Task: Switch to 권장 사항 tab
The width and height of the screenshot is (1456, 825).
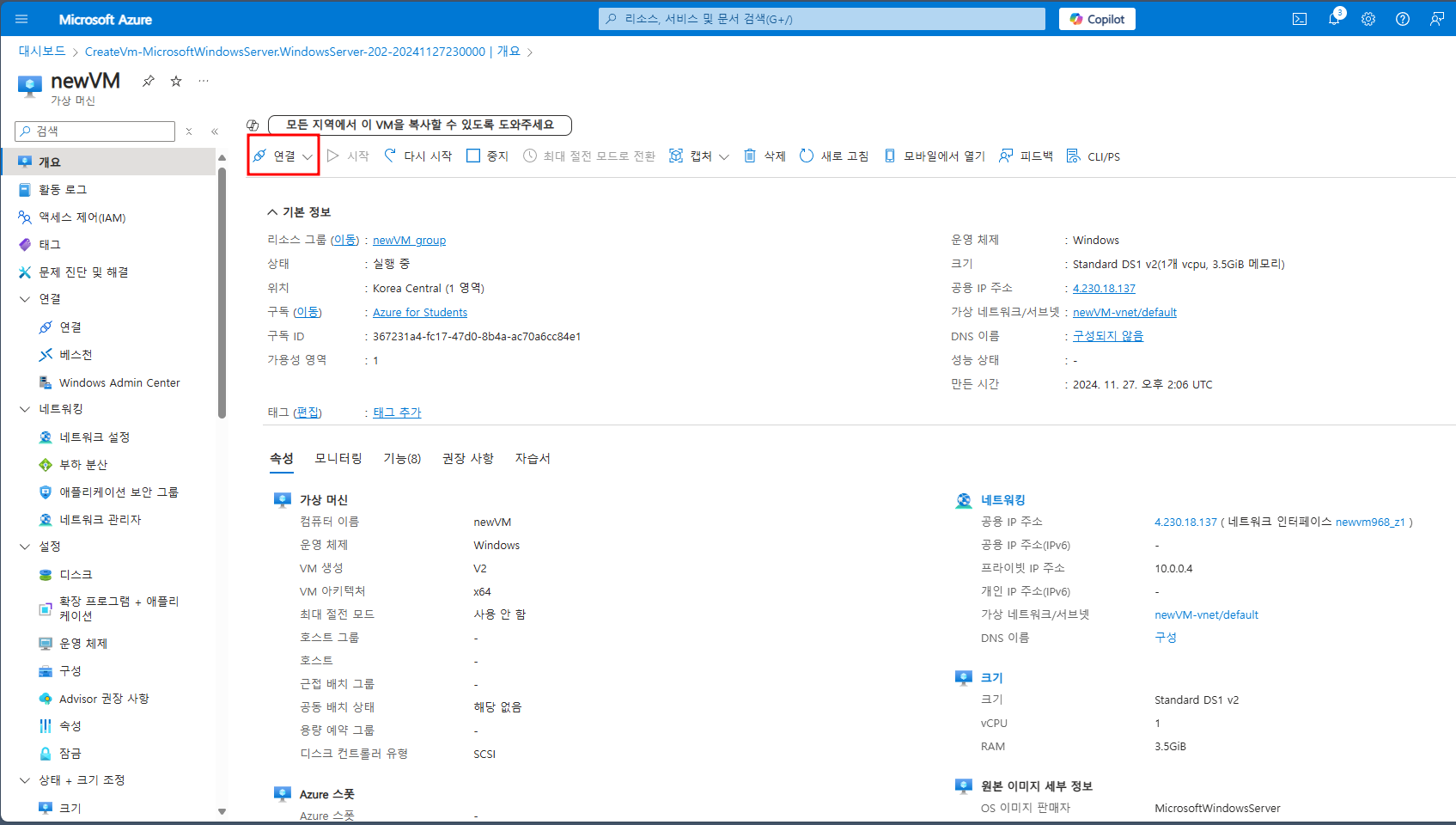Action: (468, 458)
